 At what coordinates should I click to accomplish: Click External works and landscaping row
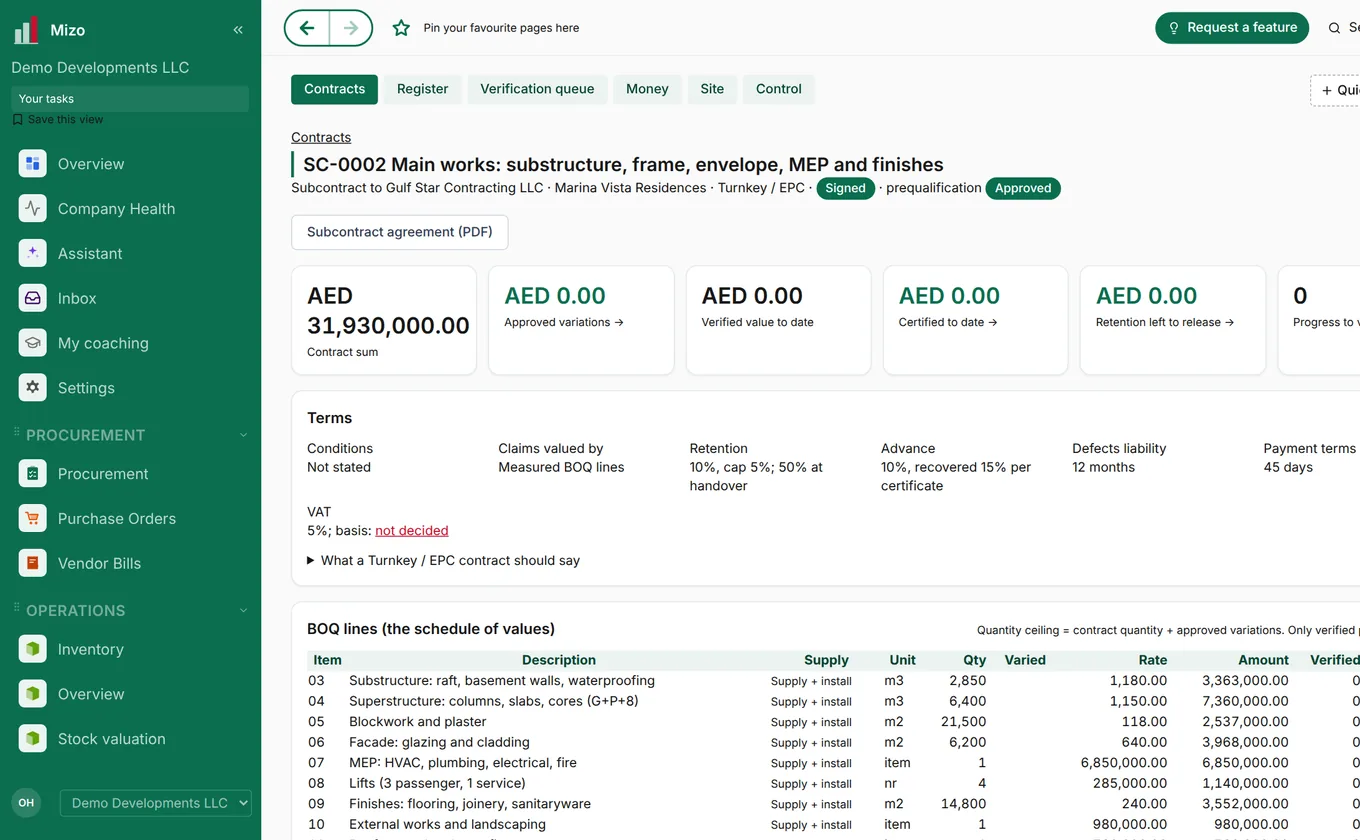(x=833, y=825)
